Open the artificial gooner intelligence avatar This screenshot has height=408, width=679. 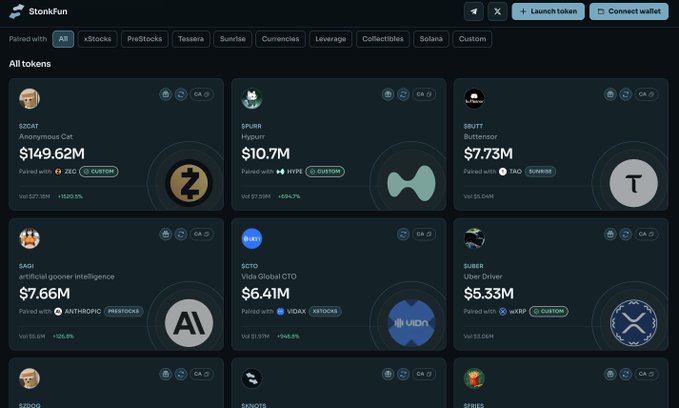(x=29, y=239)
